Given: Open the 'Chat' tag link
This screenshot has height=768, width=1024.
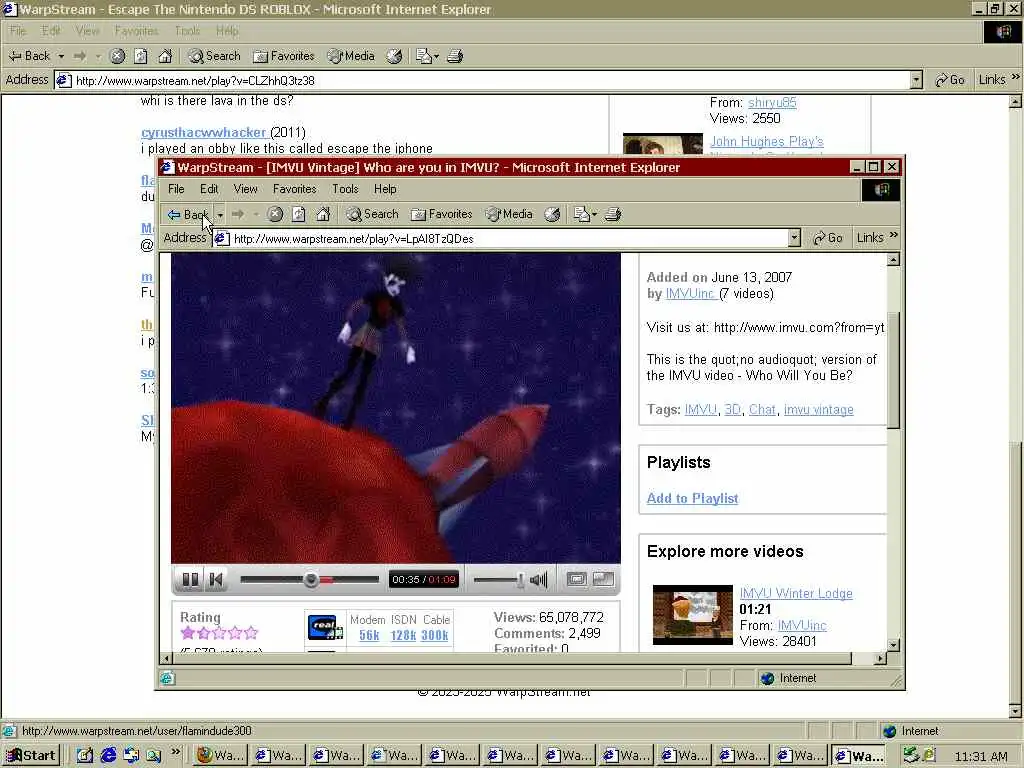Looking at the screenshot, I should 761,409.
